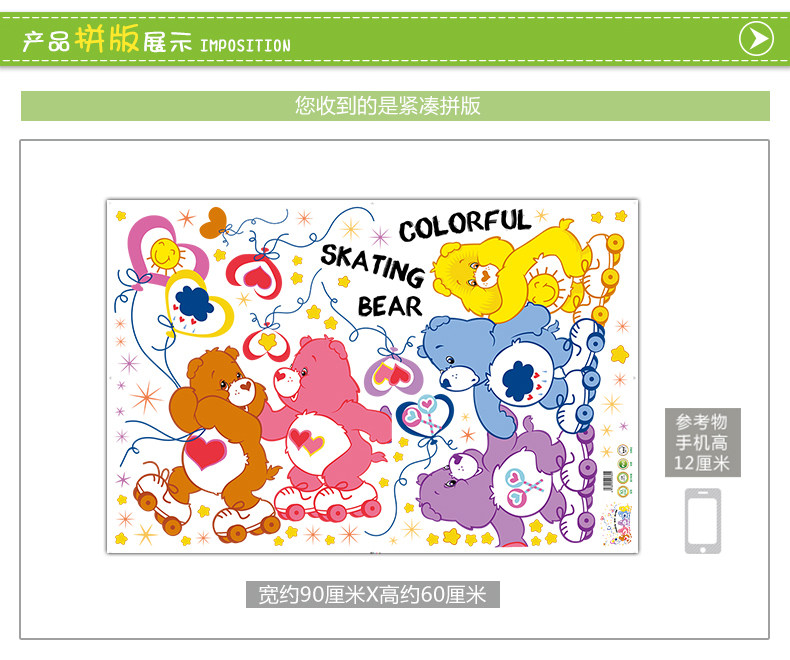790x660 pixels.
Task: Click the green certification badges near the barcode
Action: [x=623, y=470]
